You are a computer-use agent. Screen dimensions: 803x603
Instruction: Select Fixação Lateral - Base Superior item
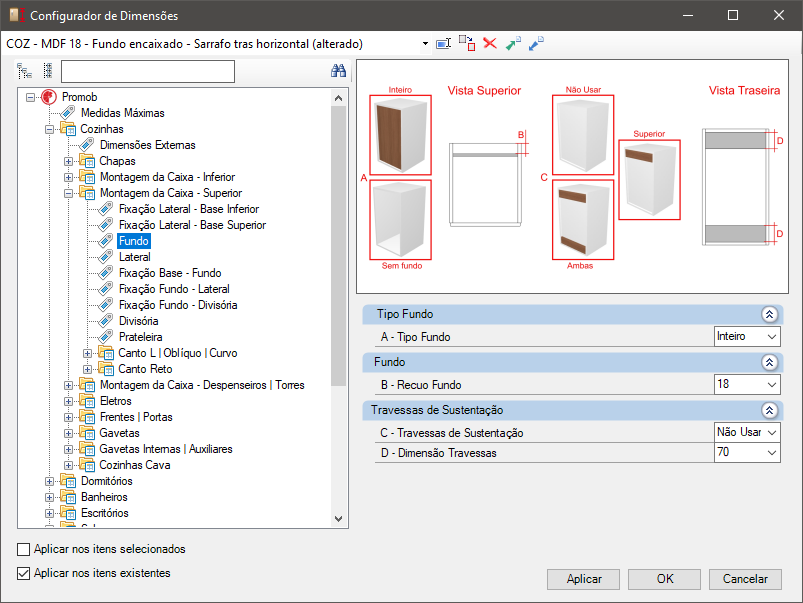click(x=193, y=225)
